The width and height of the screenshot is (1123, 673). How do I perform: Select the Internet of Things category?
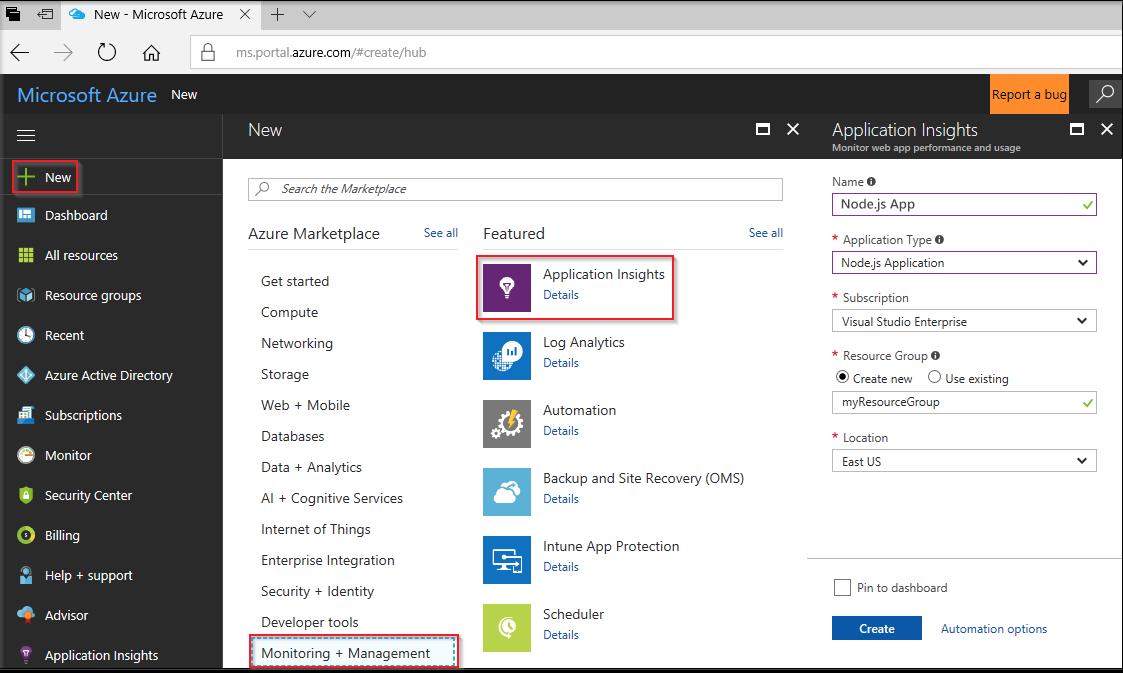316,529
